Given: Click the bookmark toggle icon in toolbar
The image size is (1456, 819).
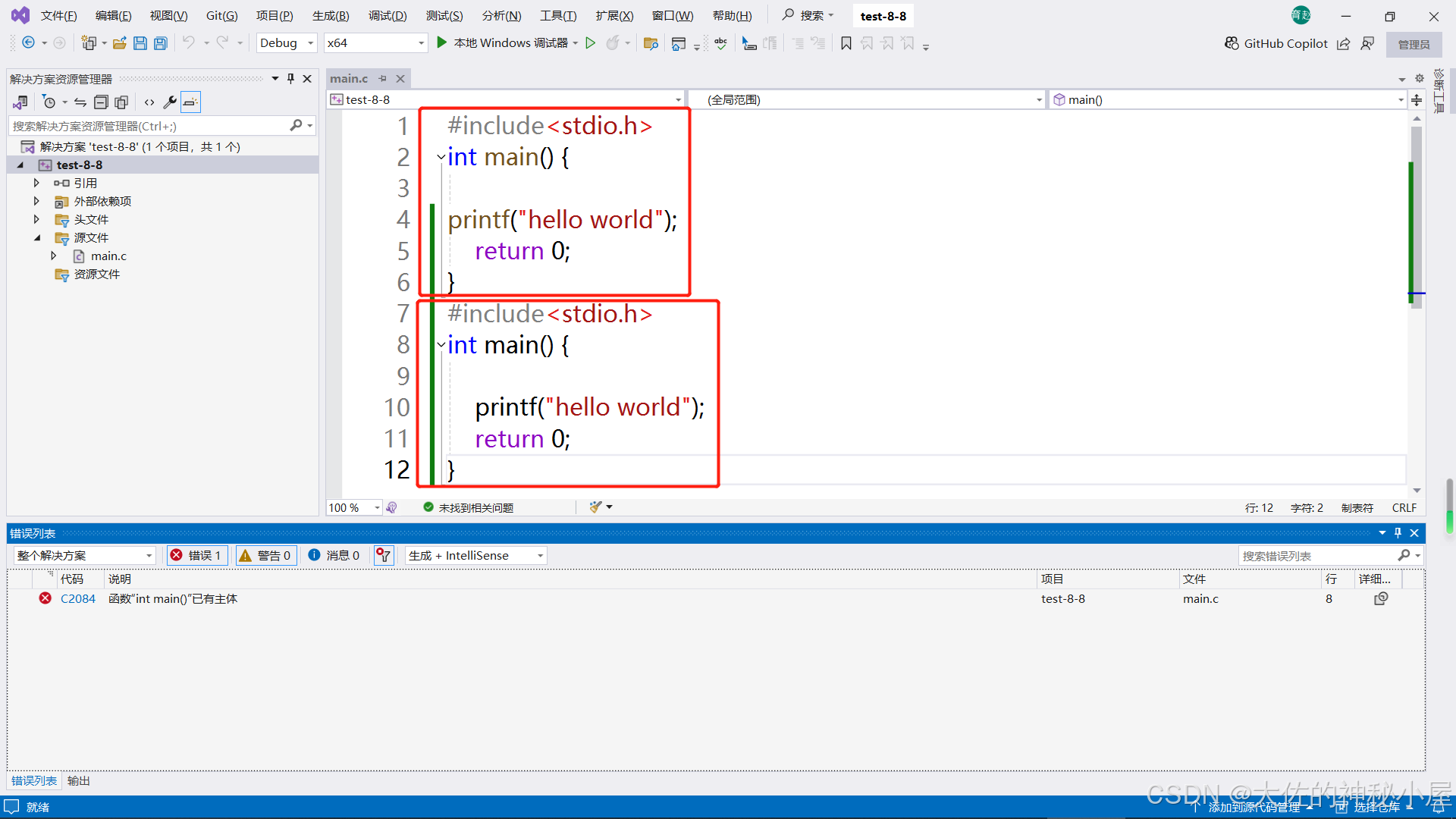Looking at the screenshot, I should (846, 43).
